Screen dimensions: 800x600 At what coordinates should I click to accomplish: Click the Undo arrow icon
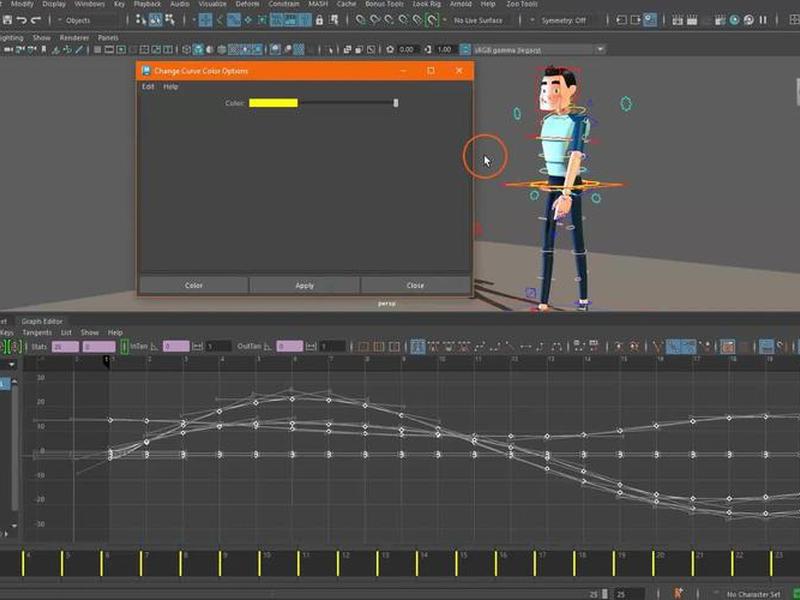click(x=21, y=20)
